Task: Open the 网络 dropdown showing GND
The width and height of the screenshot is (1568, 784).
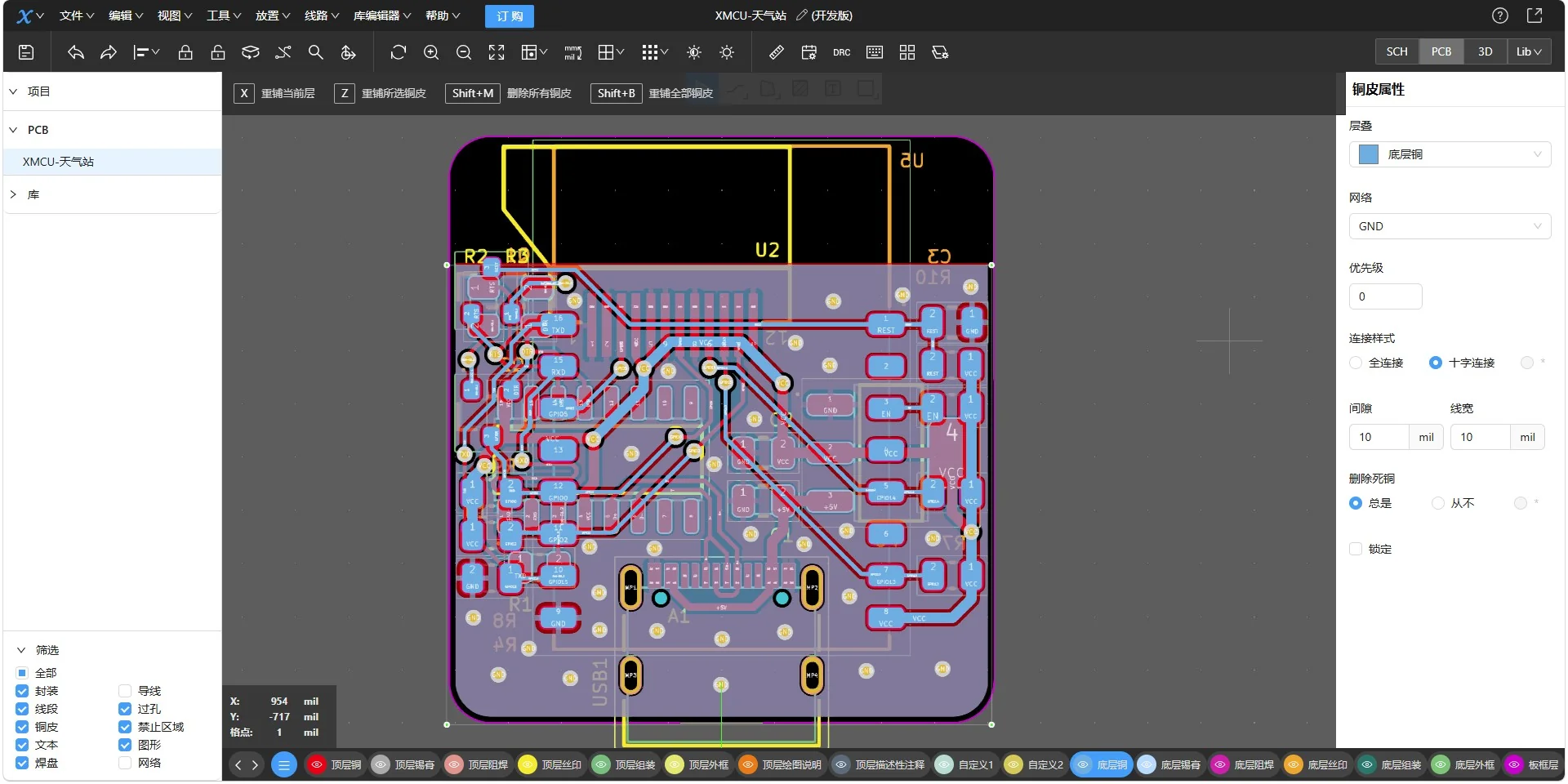Action: [x=1450, y=226]
